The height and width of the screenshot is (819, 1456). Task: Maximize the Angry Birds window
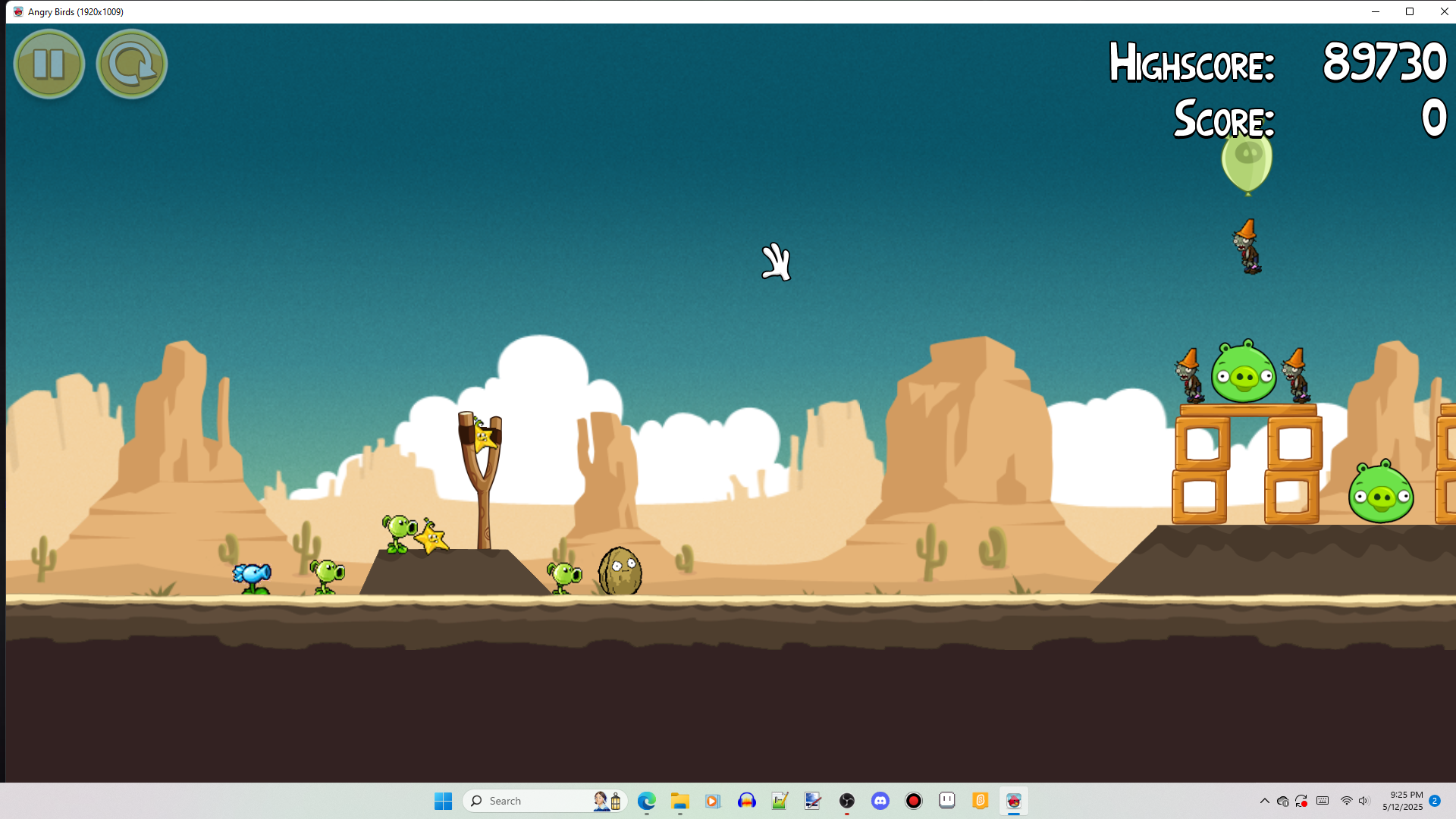(1410, 11)
